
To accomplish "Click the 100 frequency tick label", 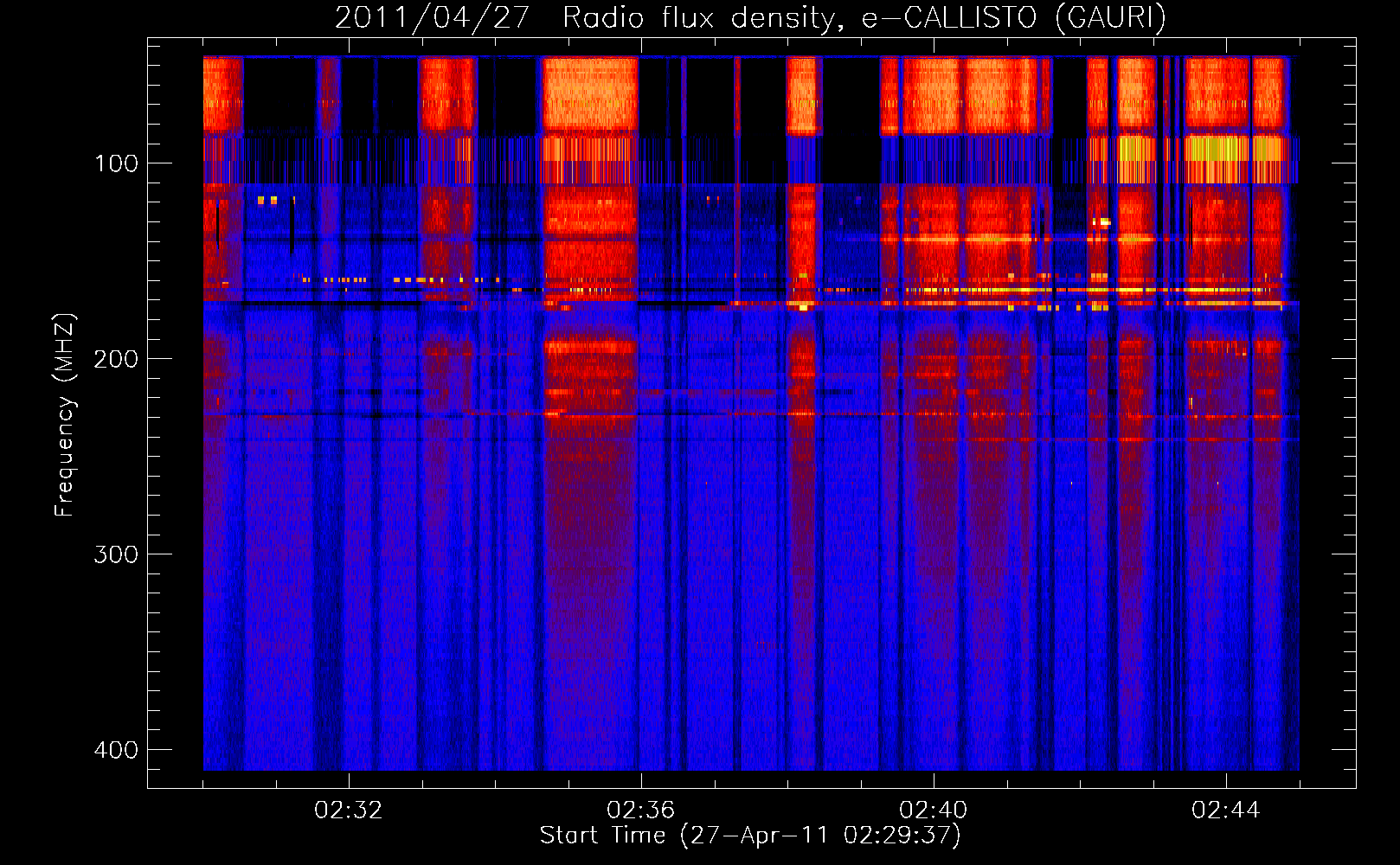I will (116, 163).
